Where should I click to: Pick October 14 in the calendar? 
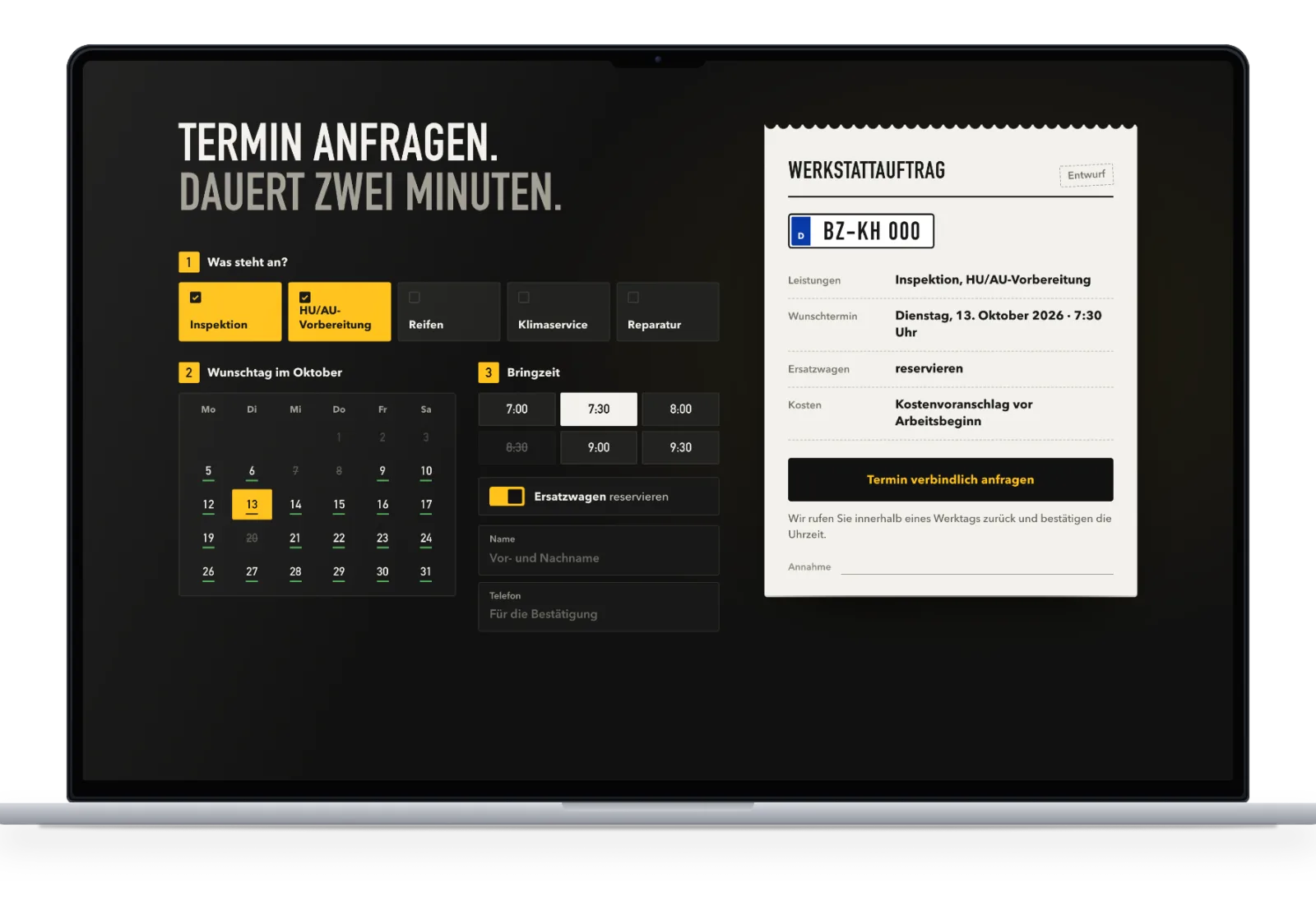tap(295, 505)
